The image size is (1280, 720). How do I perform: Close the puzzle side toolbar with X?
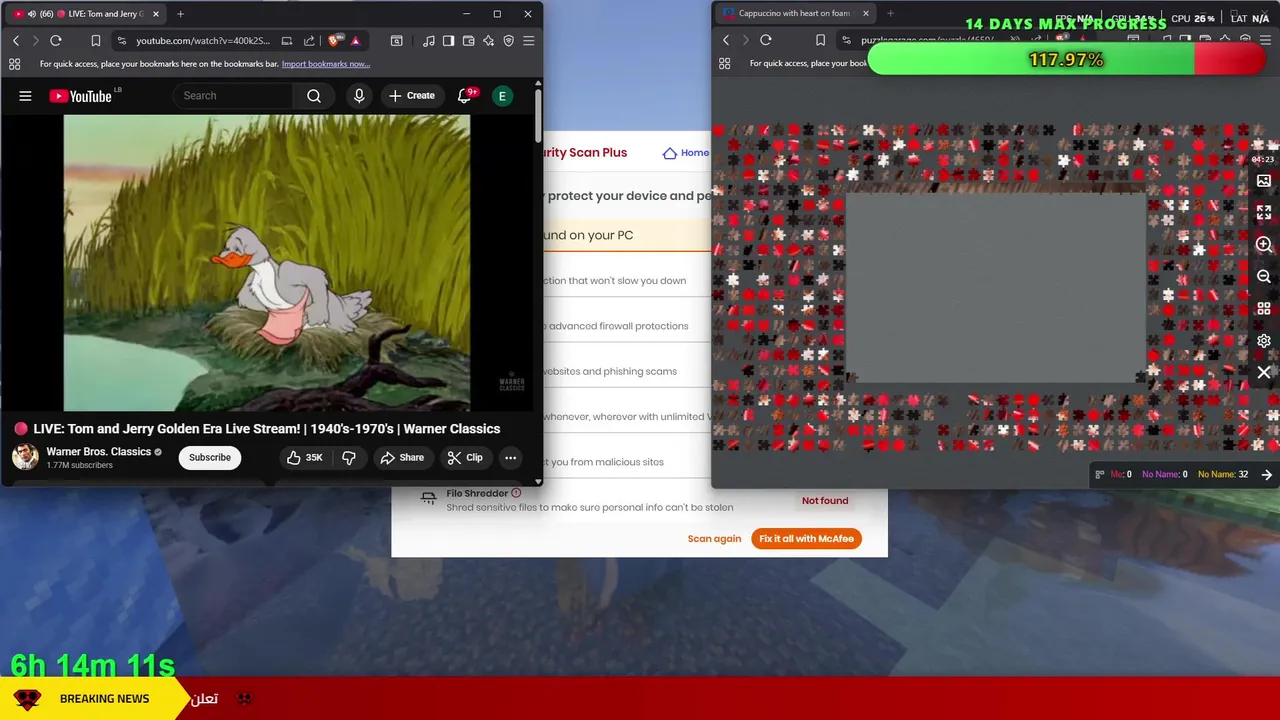(1264, 372)
